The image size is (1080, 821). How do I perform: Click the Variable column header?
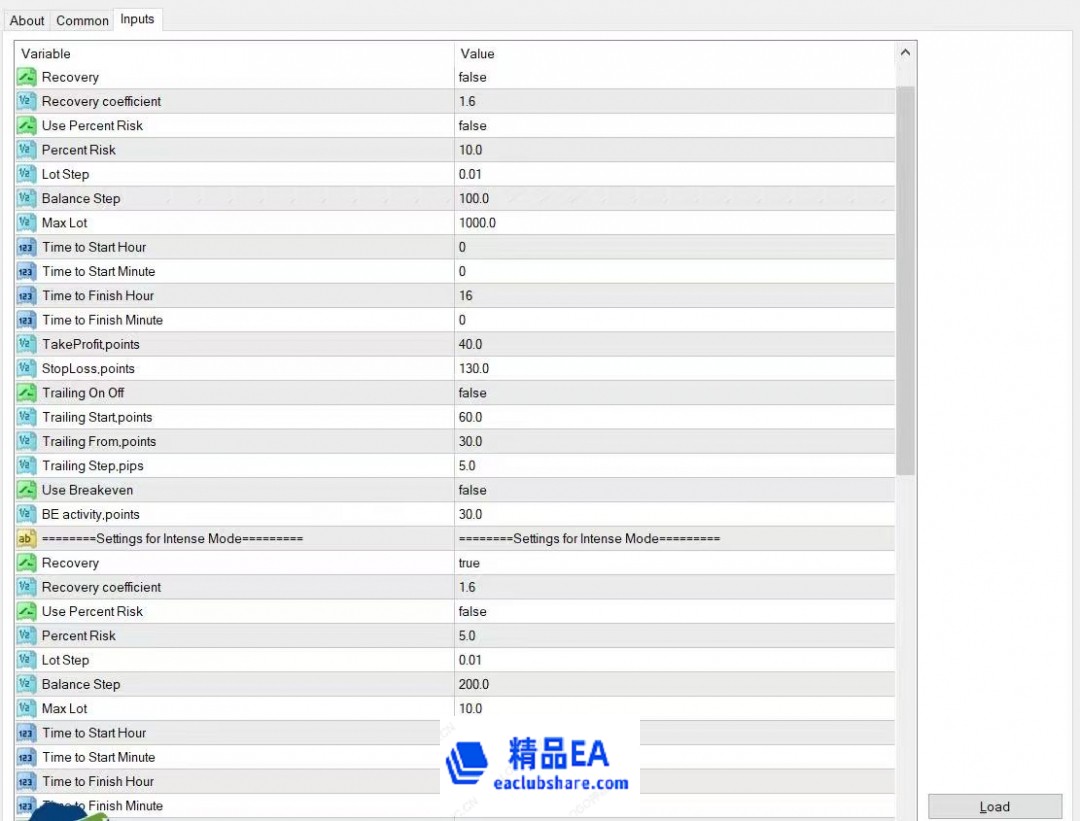(x=46, y=53)
